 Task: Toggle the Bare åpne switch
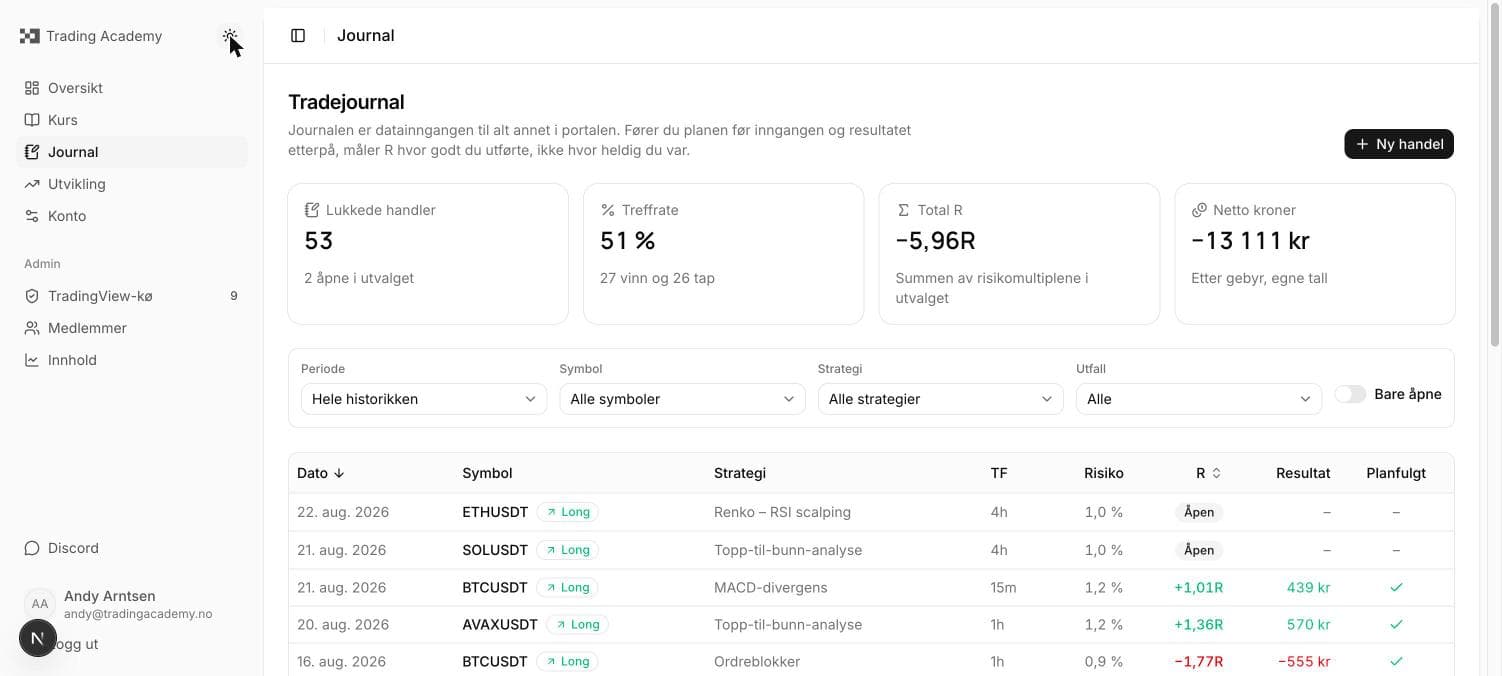(x=1350, y=394)
